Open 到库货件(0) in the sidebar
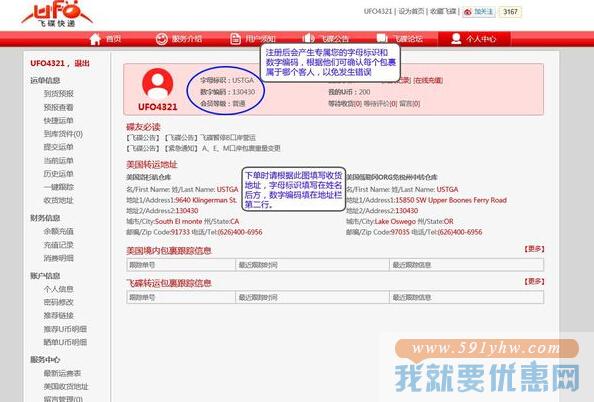 (x=63, y=134)
